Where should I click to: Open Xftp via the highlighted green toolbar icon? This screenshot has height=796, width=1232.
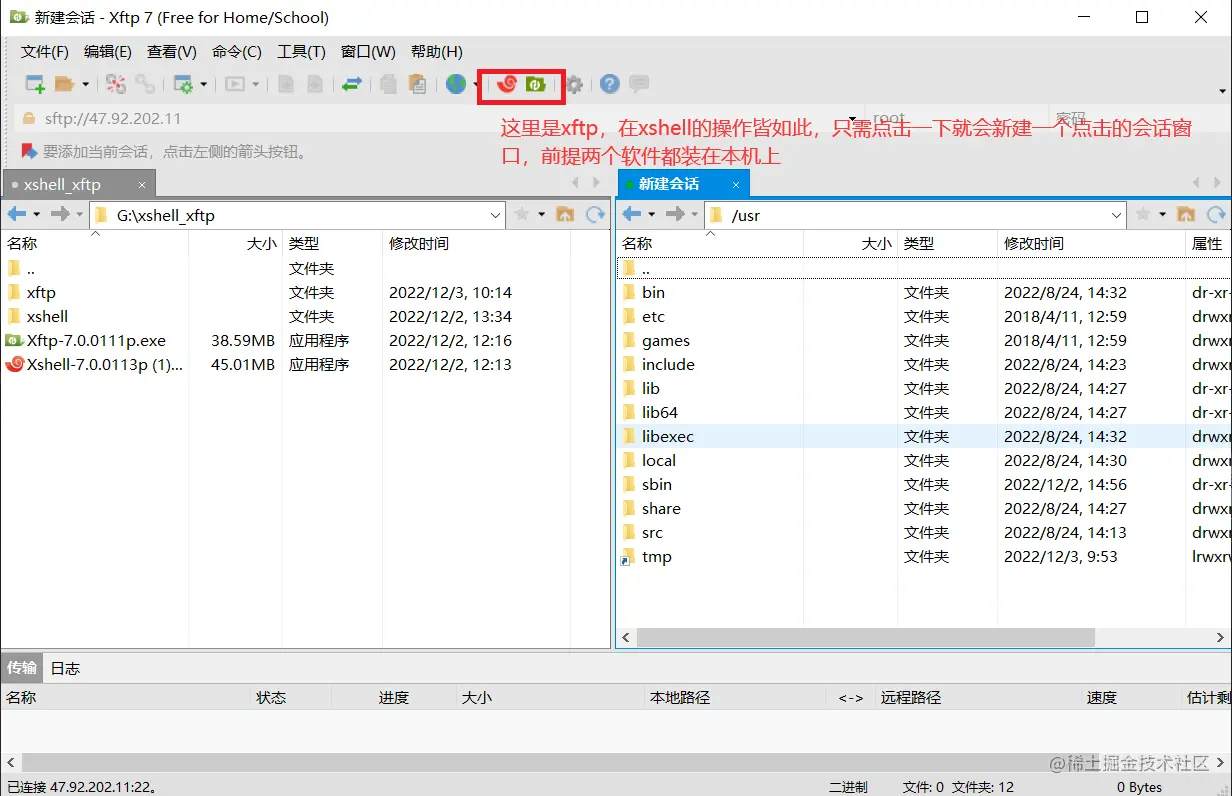[x=536, y=85]
